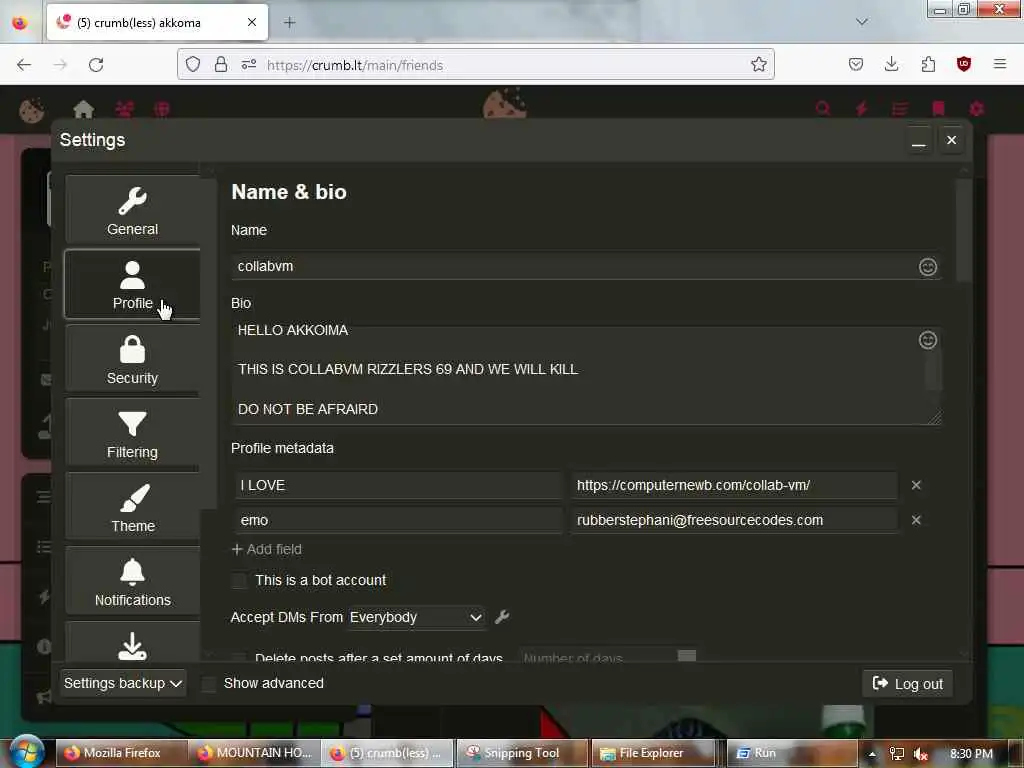List all tabs dropdown arrow
Viewport: 1024px width, 768px height.
[x=862, y=22]
